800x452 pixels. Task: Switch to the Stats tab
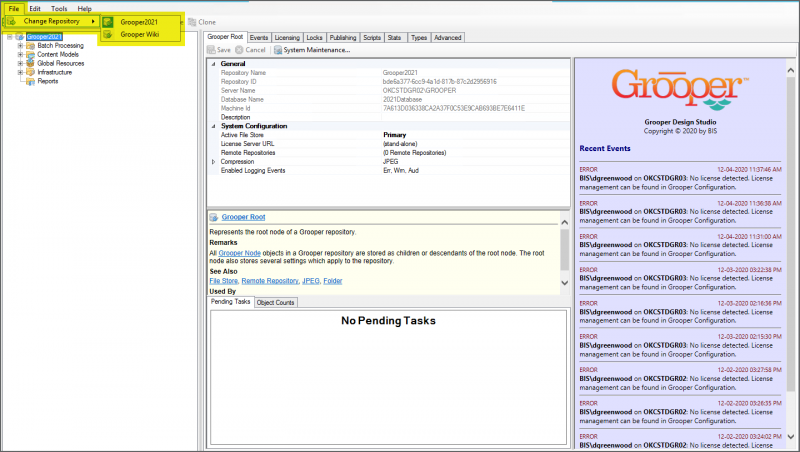pyautogui.click(x=394, y=38)
